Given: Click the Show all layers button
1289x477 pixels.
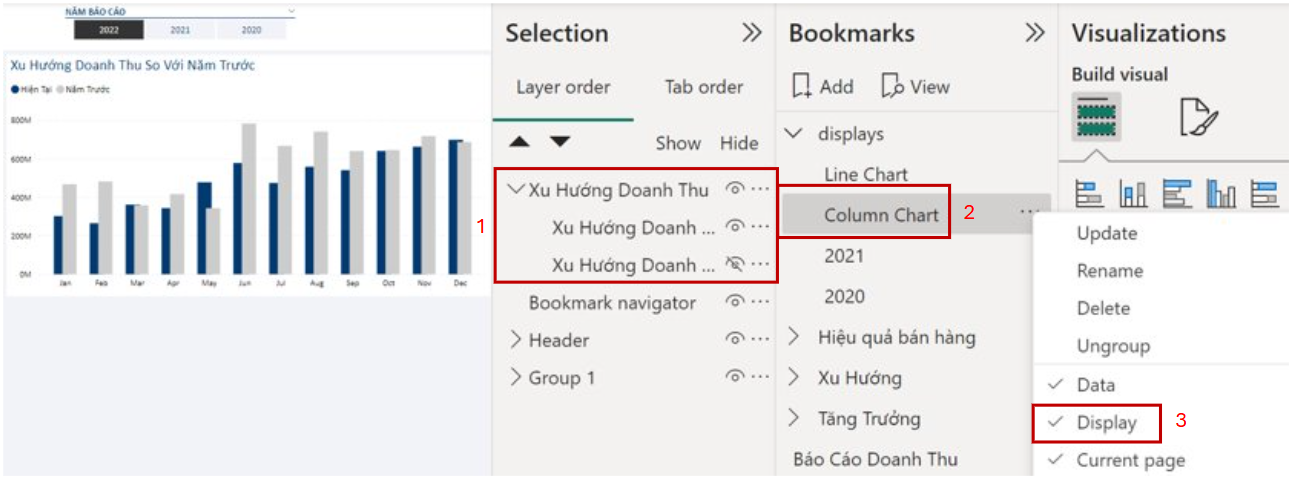Looking at the screenshot, I should pyautogui.click(x=678, y=143).
